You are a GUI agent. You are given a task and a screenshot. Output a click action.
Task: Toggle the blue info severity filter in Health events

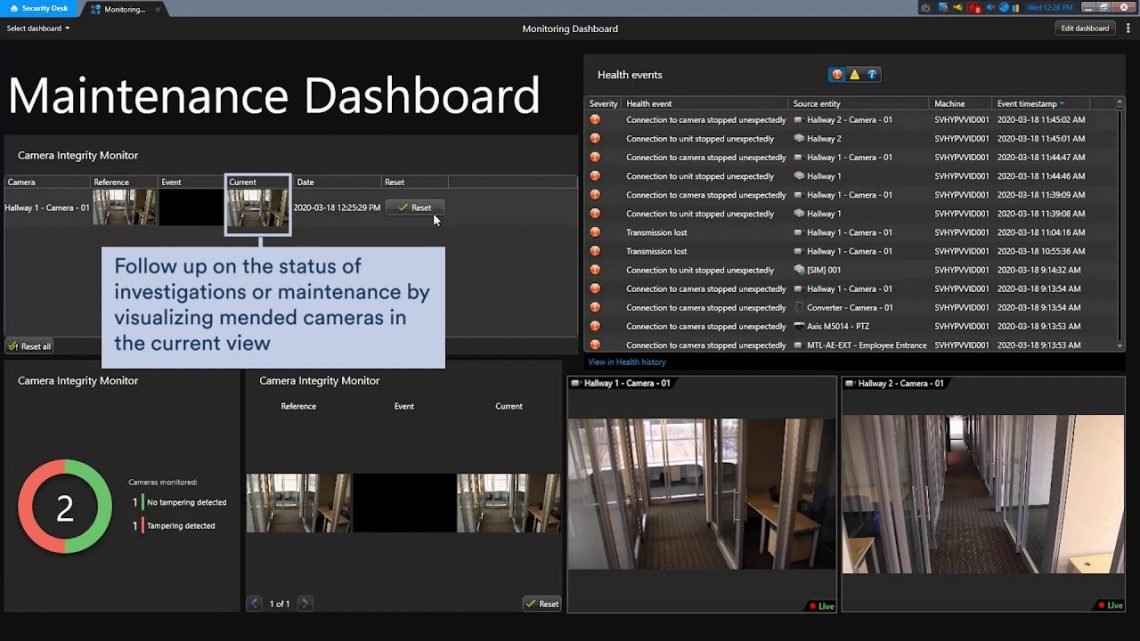[870, 74]
